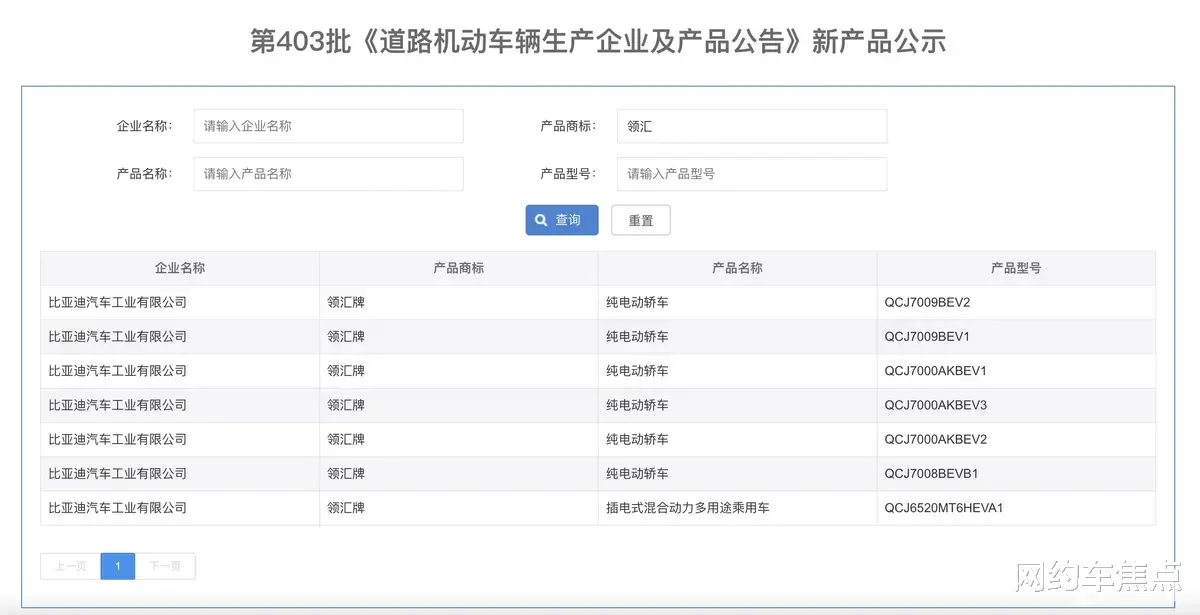Click the page title 第403批 新产品公示
1200x615 pixels.
(598, 41)
